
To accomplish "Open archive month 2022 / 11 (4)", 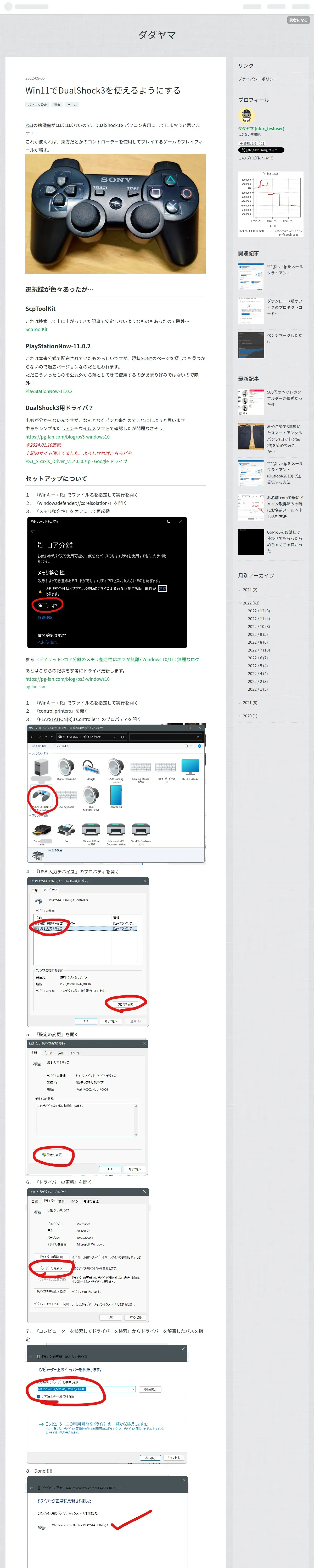I will pos(259,619).
